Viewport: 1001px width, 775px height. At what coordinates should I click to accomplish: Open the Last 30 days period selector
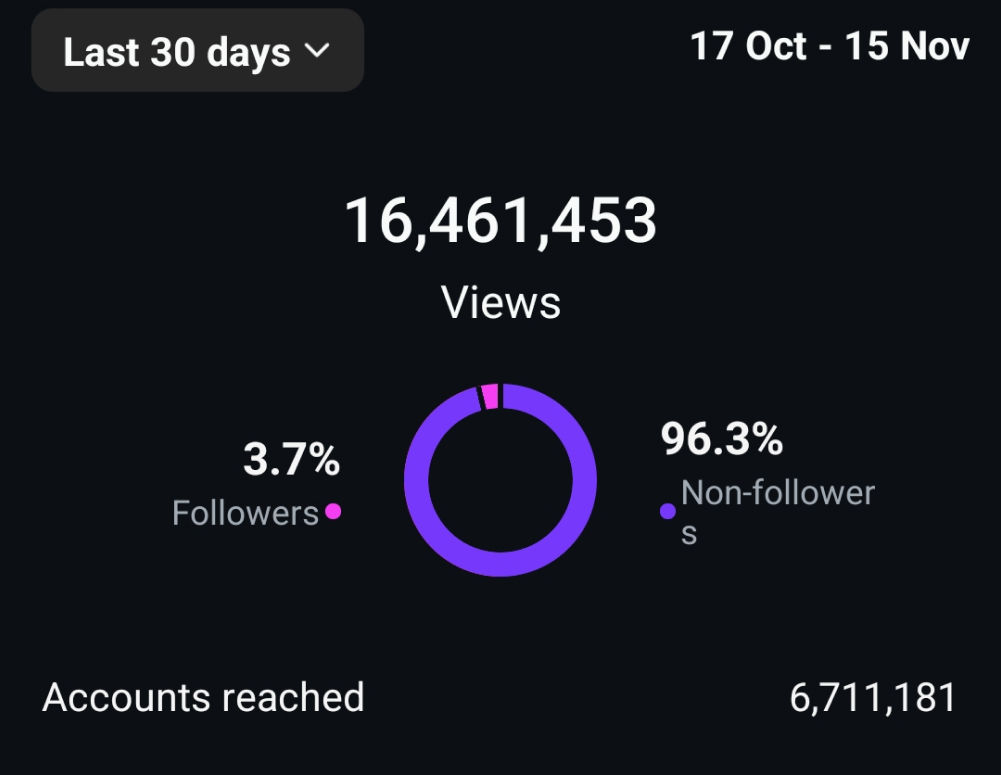tap(197, 51)
